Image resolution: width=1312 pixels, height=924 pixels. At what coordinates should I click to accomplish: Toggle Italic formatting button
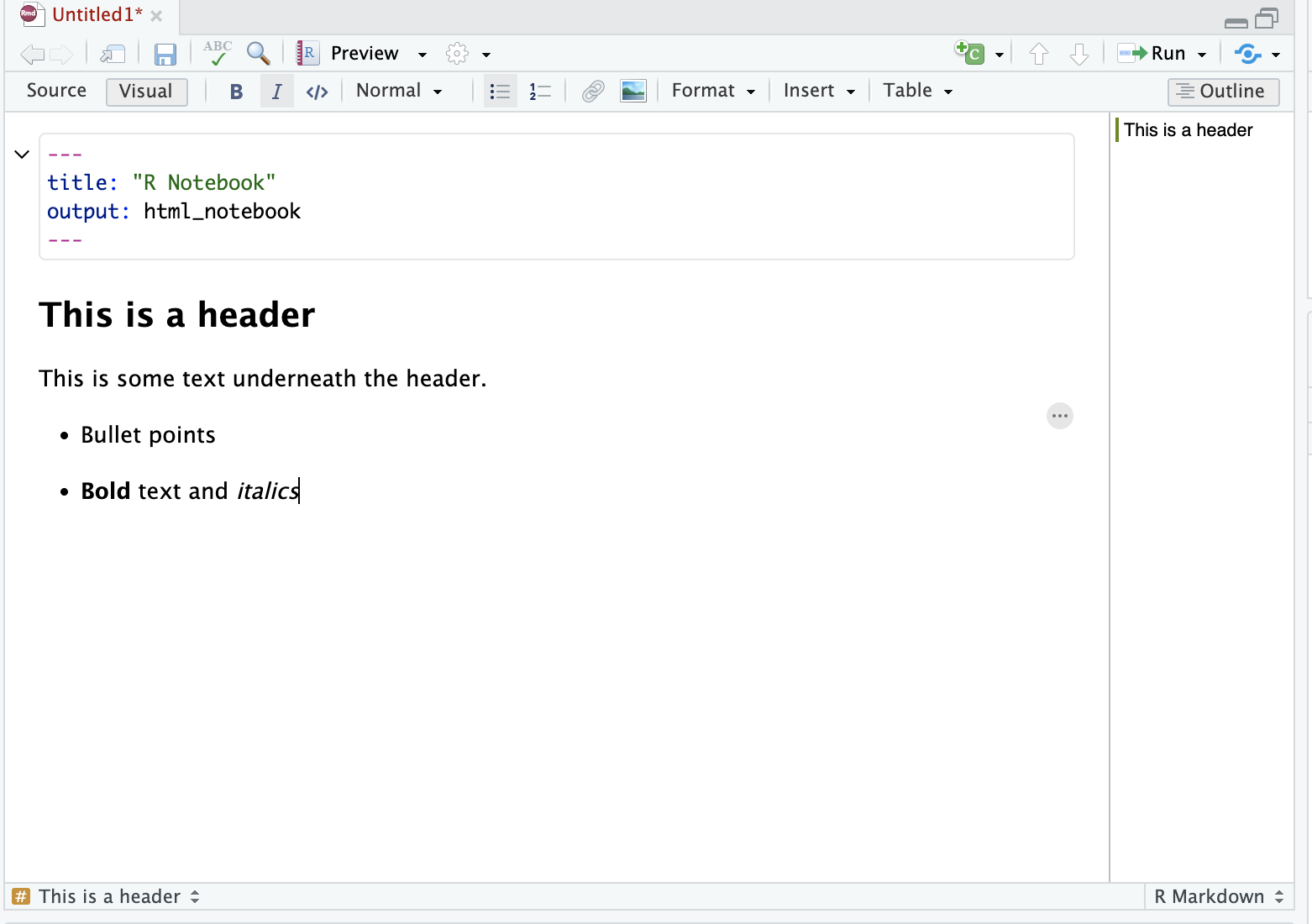(276, 92)
